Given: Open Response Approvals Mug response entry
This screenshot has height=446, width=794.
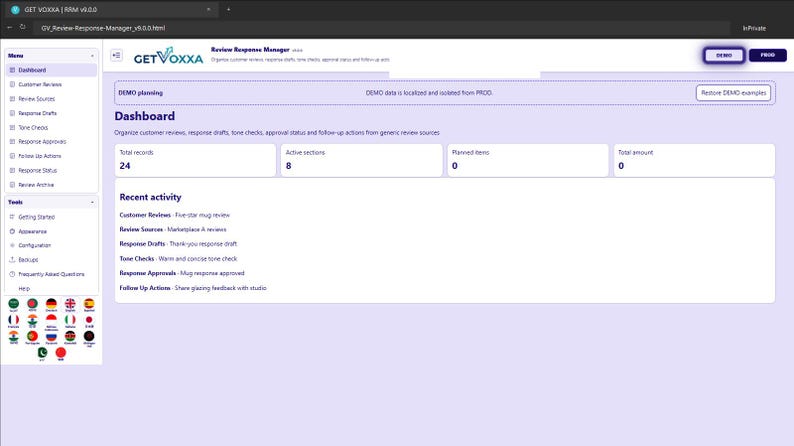Looking at the screenshot, I should (182, 273).
